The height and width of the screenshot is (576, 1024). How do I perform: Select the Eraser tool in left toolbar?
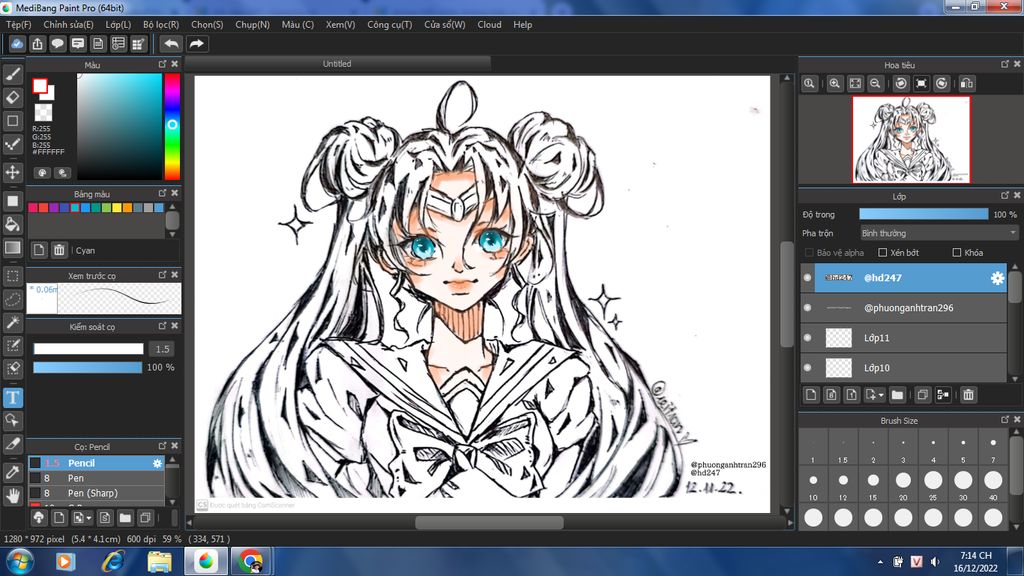[x=13, y=97]
